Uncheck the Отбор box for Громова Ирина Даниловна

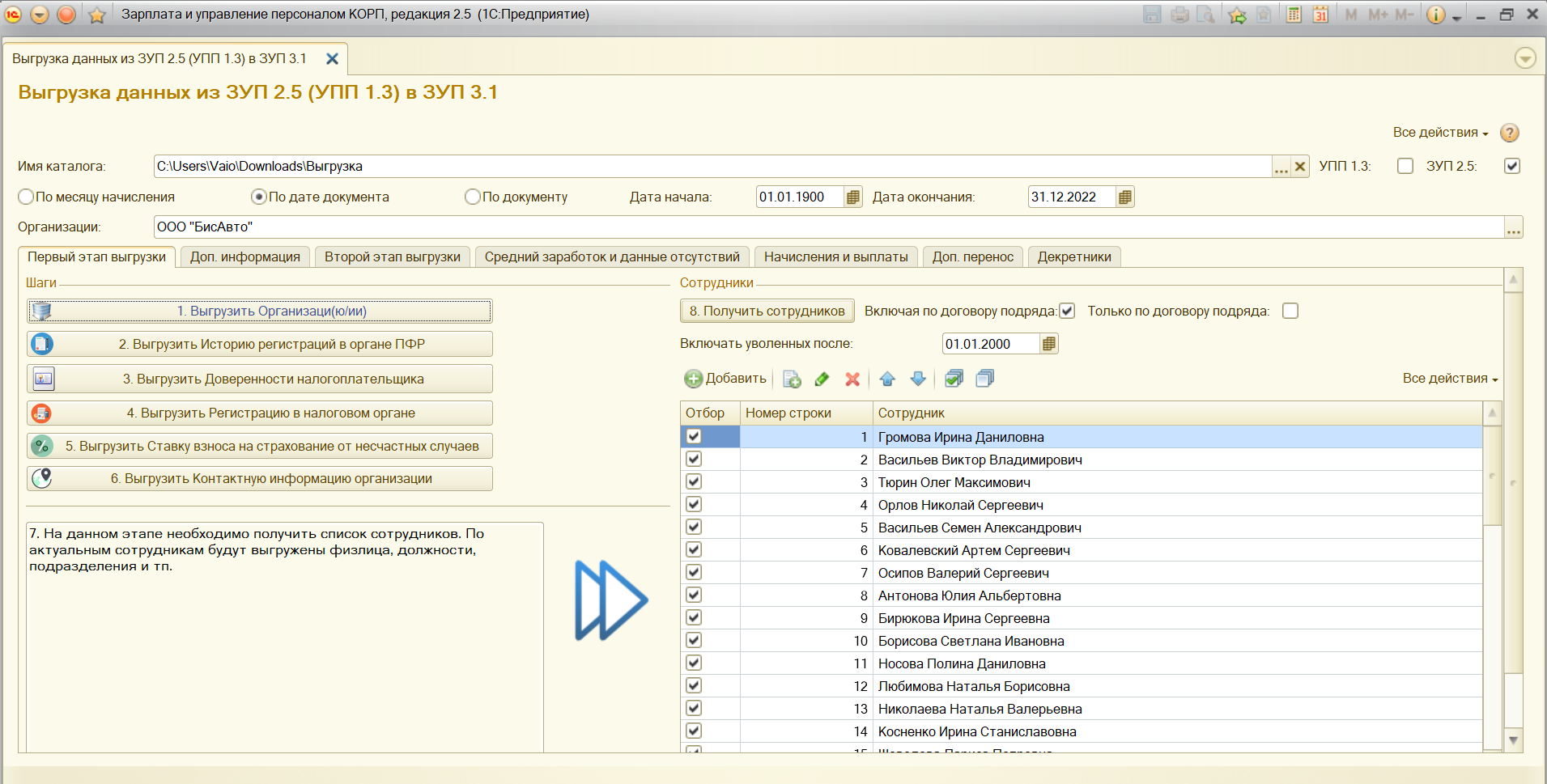(x=694, y=437)
